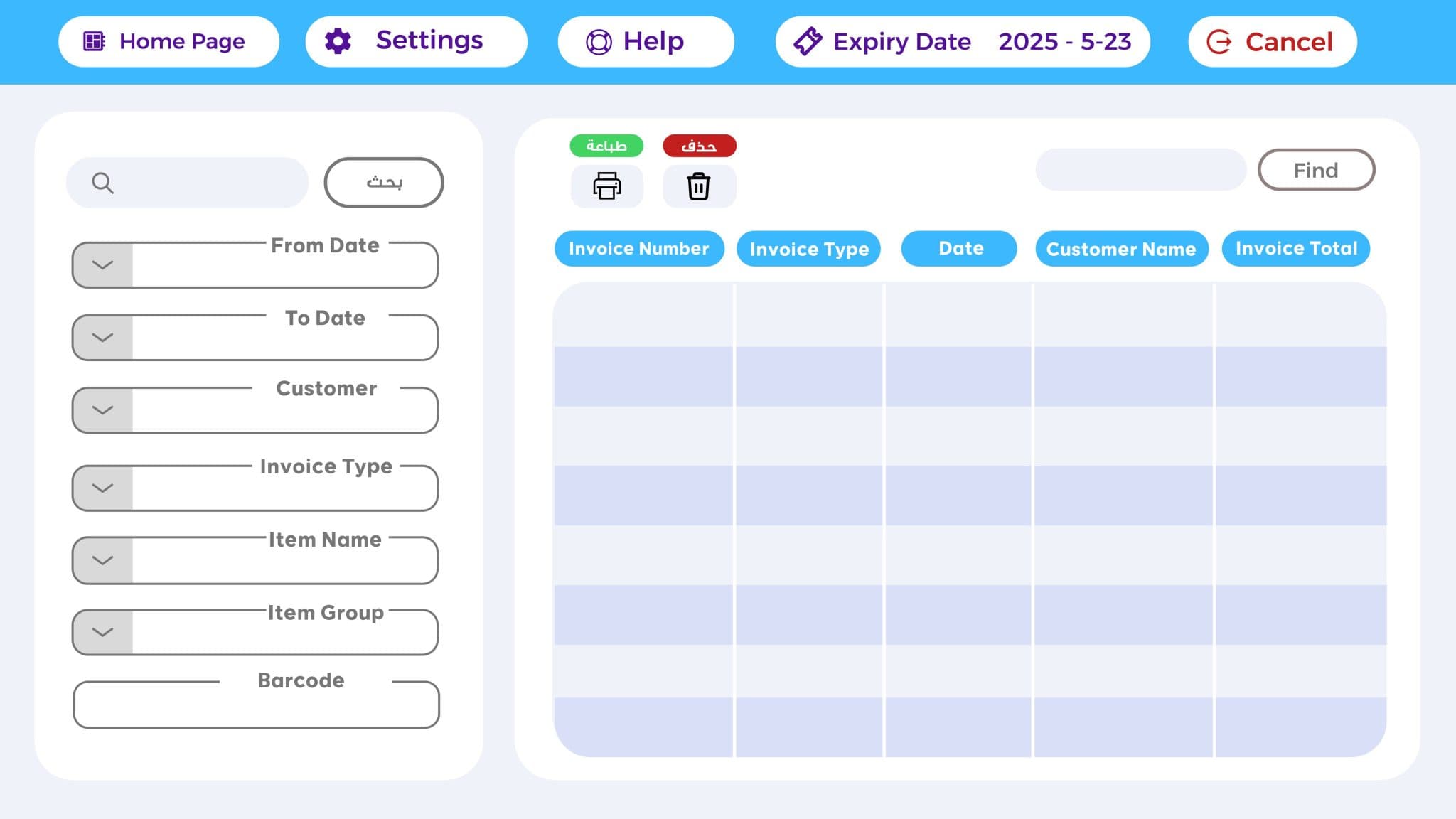Click the Expiry Date ticket icon

coord(808,41)
